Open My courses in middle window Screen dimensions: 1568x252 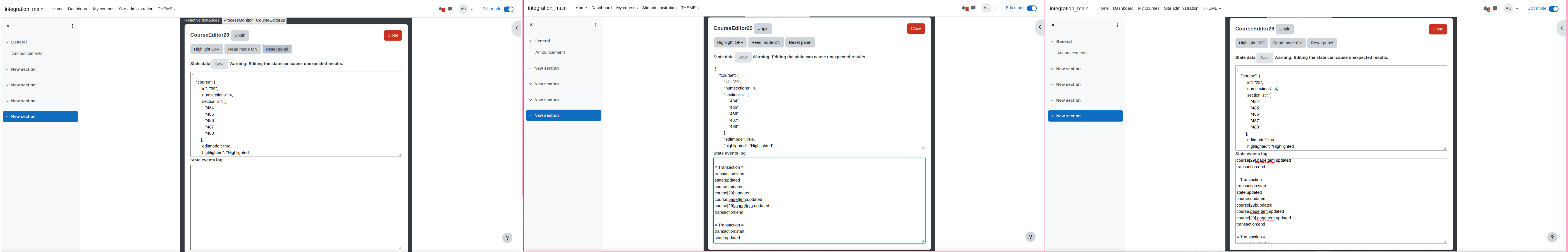[x=627, y=8]
